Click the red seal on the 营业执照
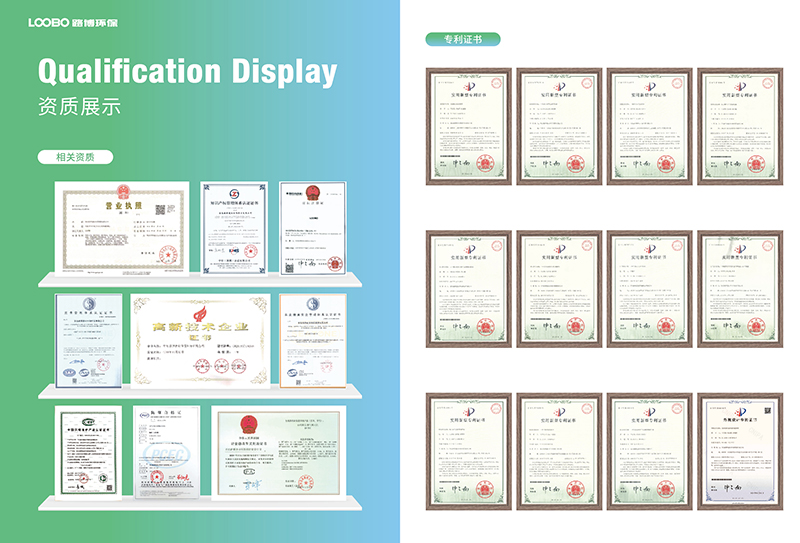This screenshot has height=543, width=800. coord(167,254)
